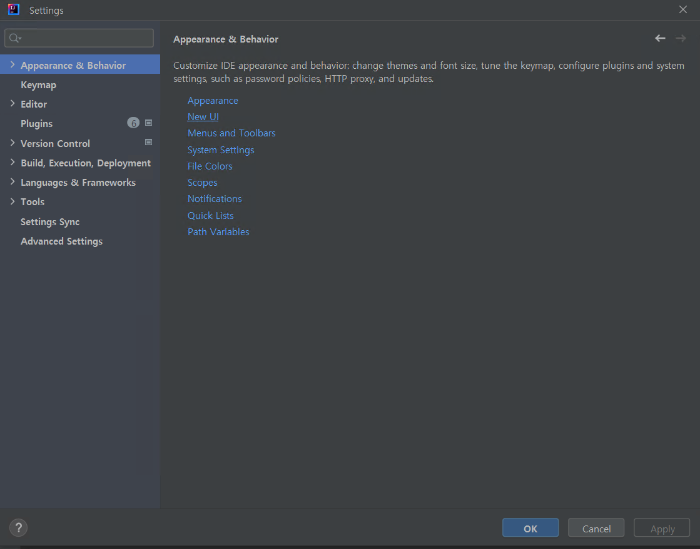Open the Appearance link

[x=212, y=101]
